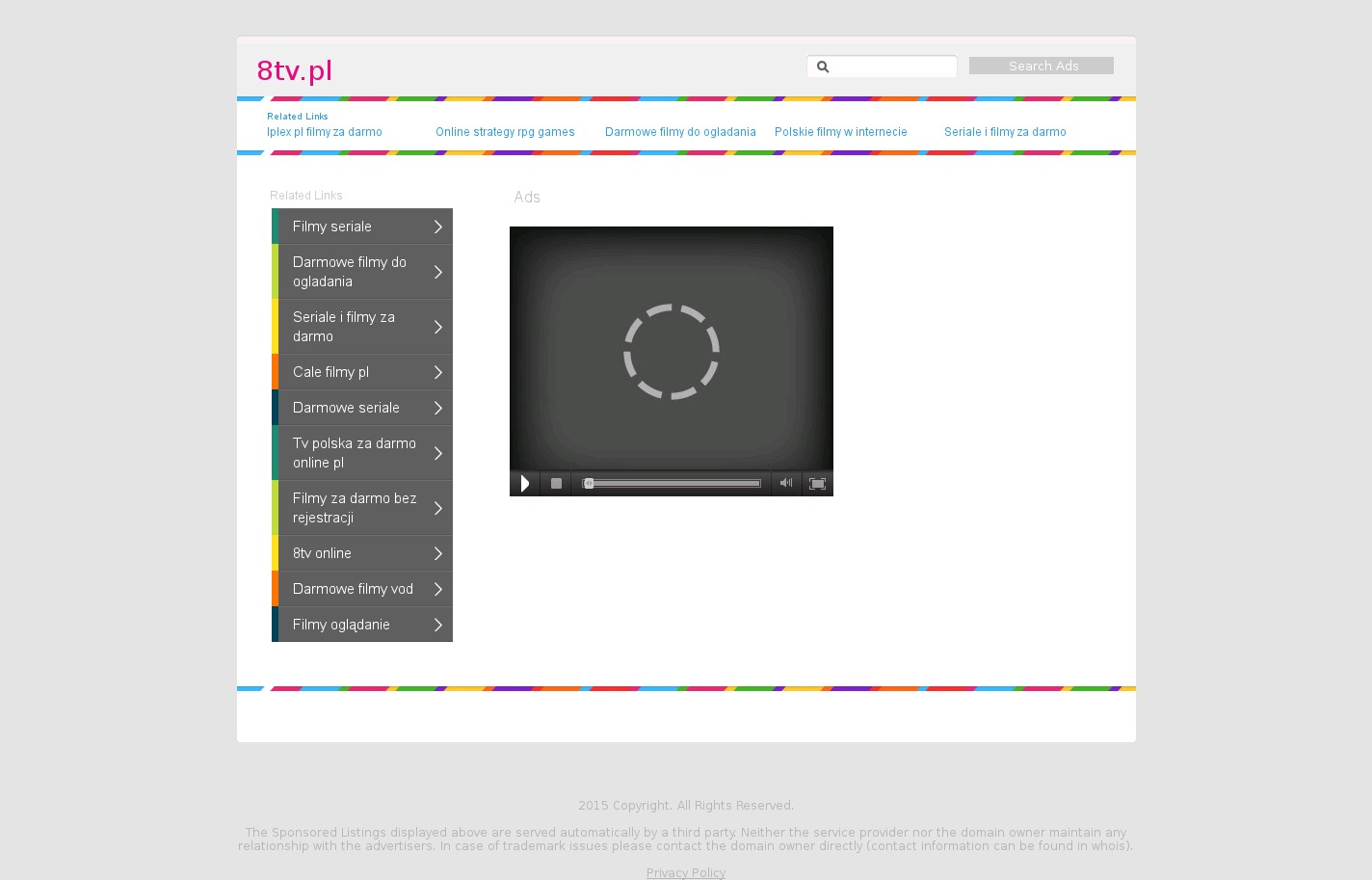Click the loading spinner in video area

672,352
